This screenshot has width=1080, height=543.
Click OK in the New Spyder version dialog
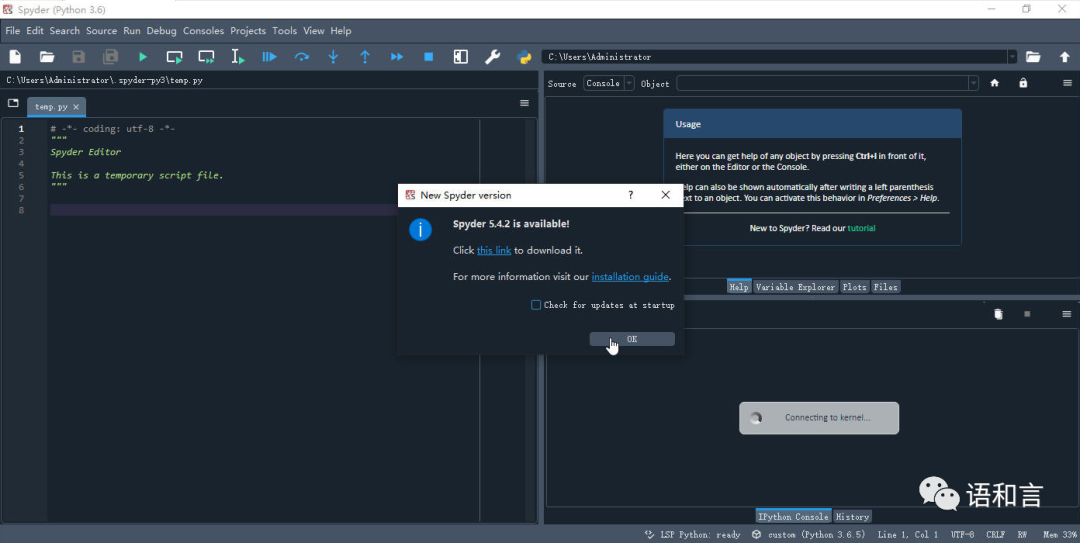pos(632,339)
